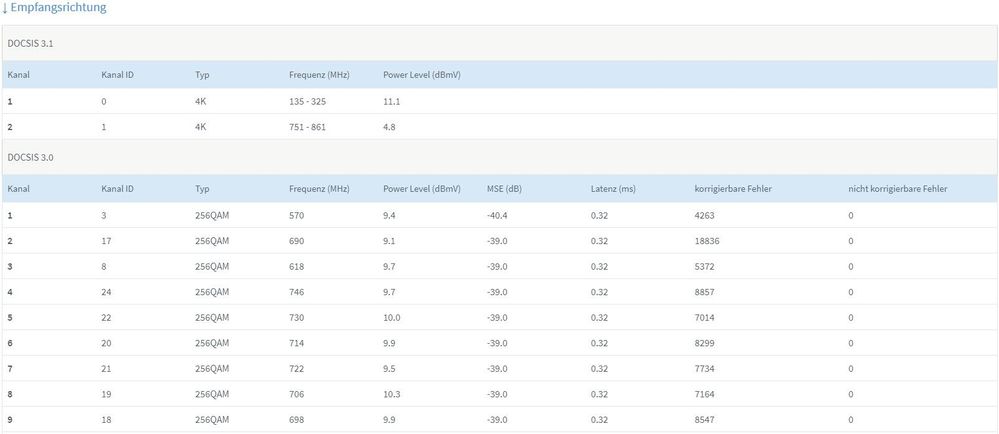Select power level 9.7 in the 618 MHz row
This screenshot has width=999, height=434.
pos(389,266)
